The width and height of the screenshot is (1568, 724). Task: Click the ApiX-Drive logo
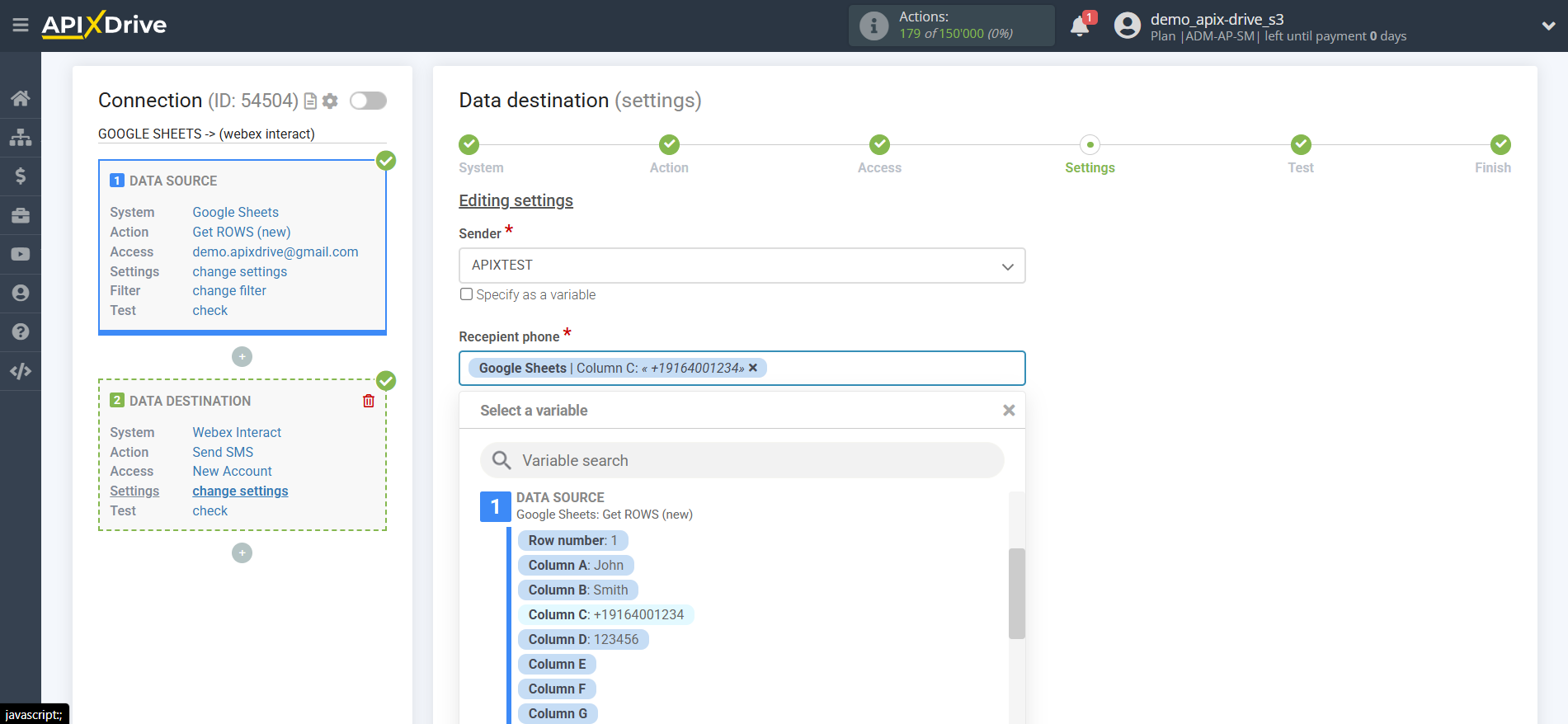click(104, 25)
